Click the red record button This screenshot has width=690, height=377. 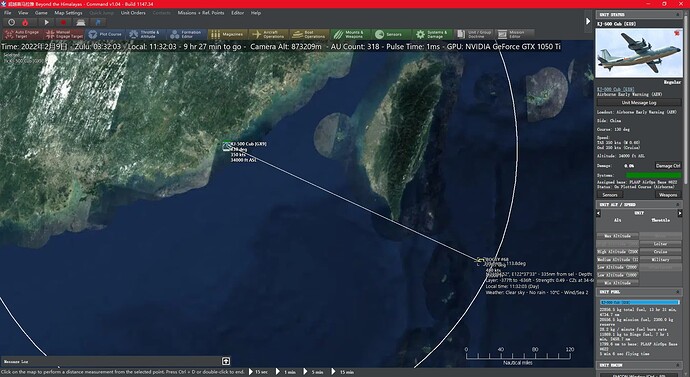[63, 22]
